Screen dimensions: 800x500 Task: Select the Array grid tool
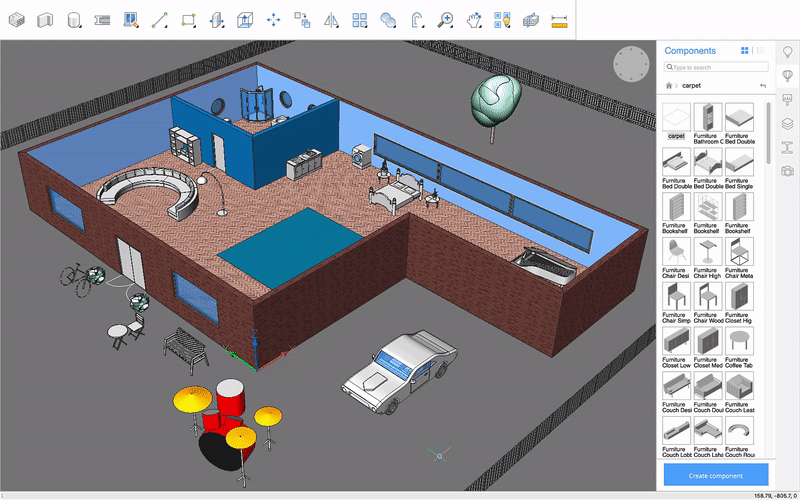coord(360,20)
